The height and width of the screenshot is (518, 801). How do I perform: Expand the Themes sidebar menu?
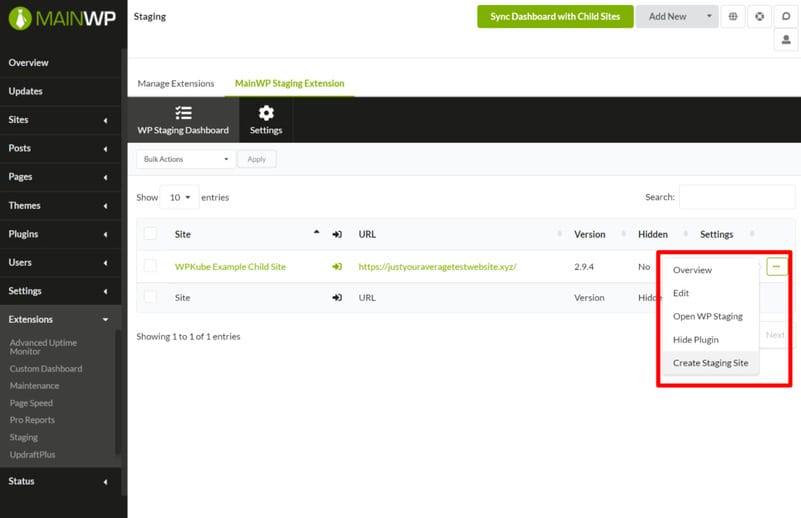click(60, 206)
